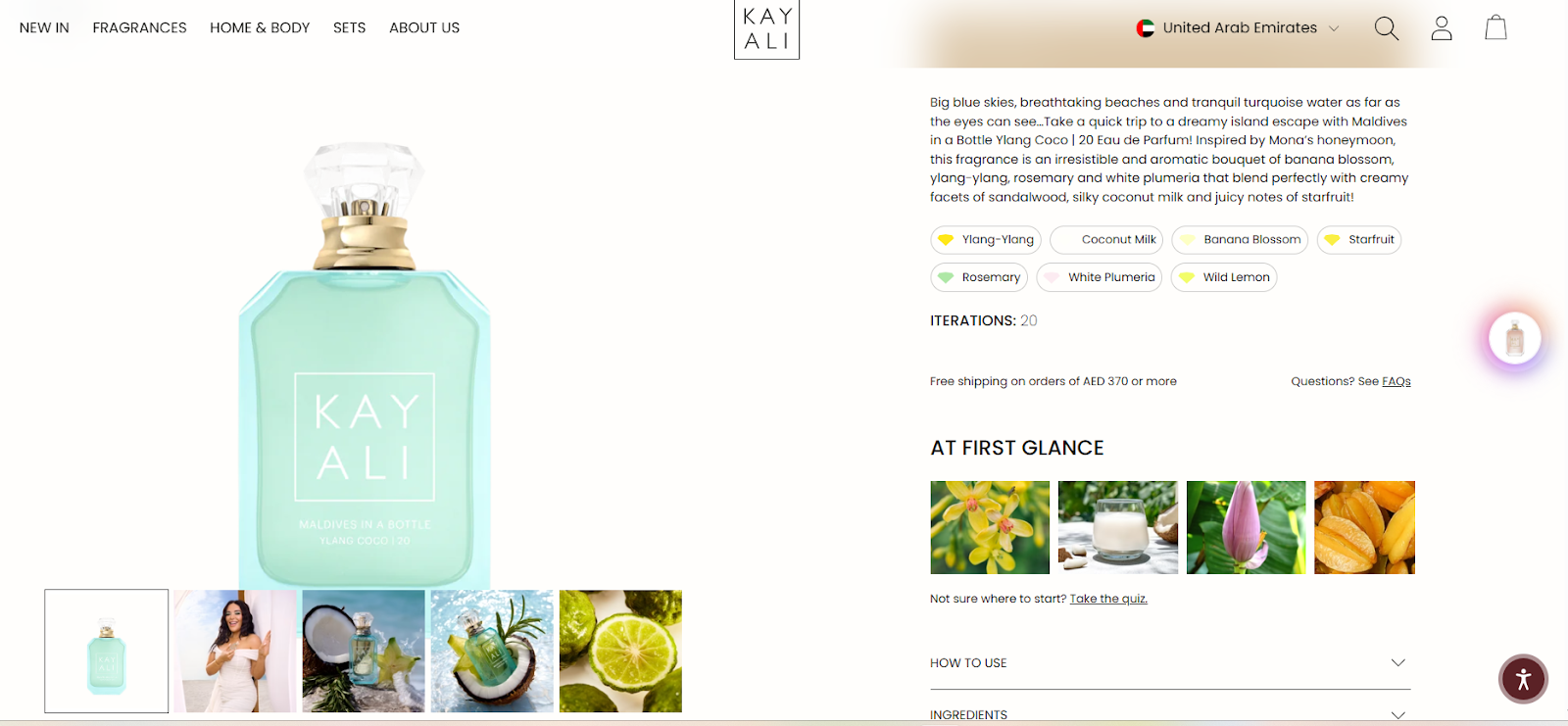
Task: Select the Ylang-Ylang note chip
Action: [x=986, y=240]
